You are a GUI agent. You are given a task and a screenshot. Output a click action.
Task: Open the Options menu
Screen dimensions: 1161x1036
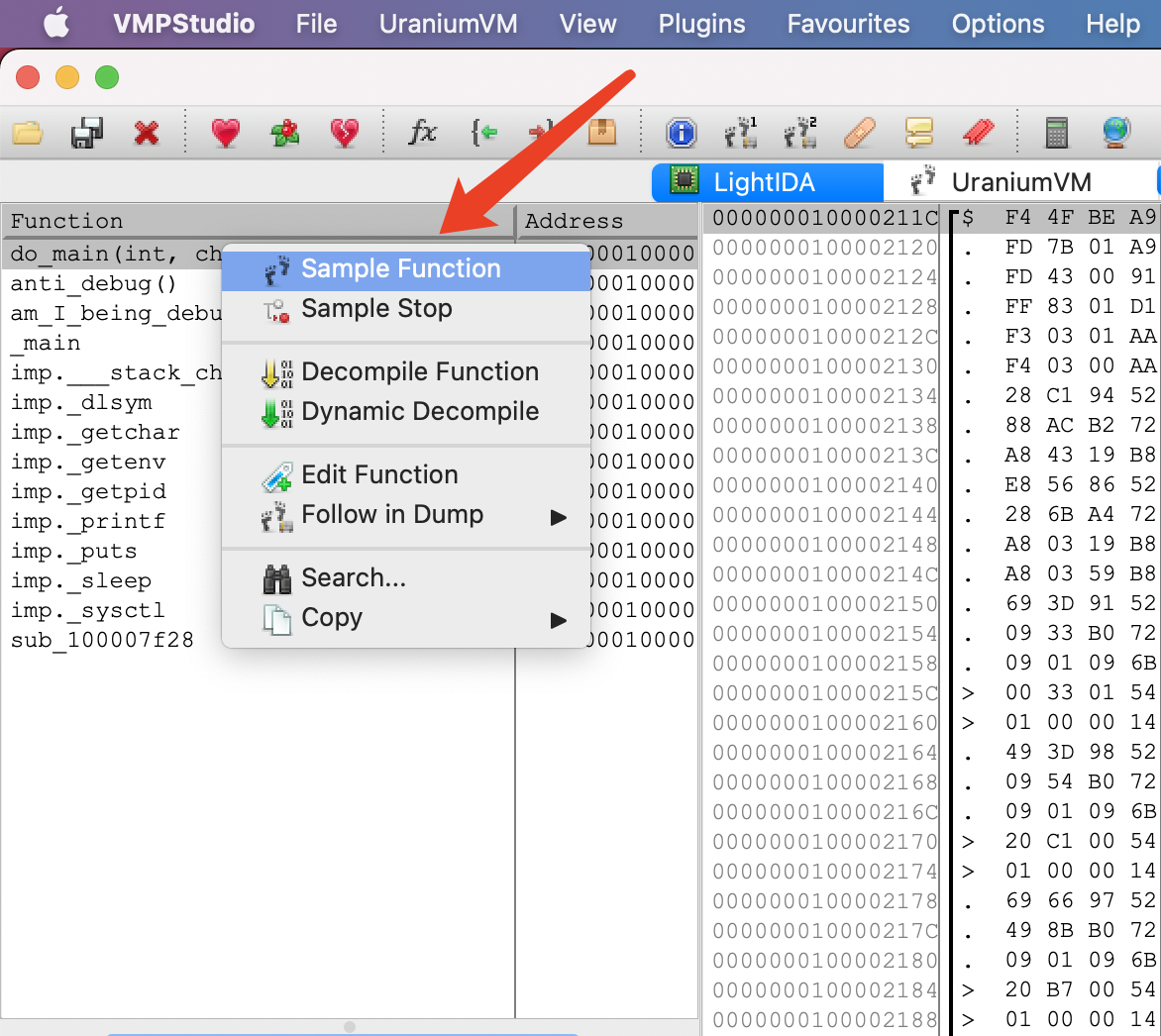[x=998, y=24]
